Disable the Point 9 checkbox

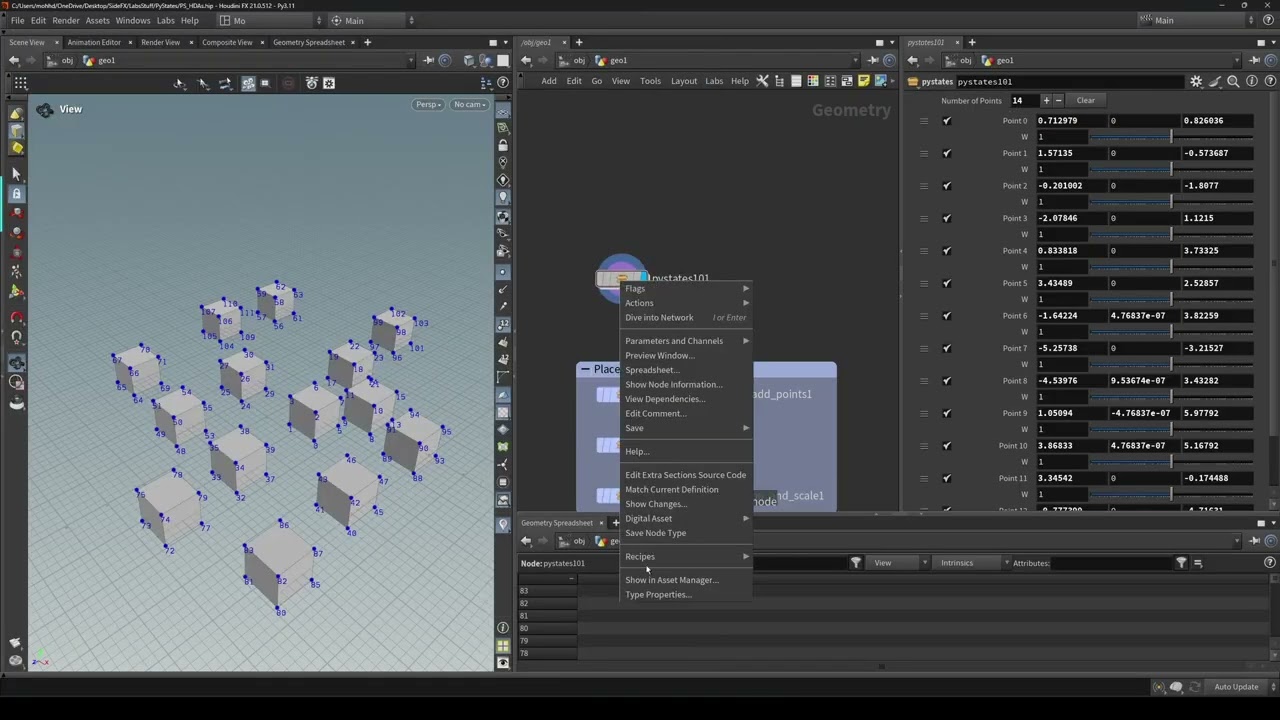click(946, 413)
